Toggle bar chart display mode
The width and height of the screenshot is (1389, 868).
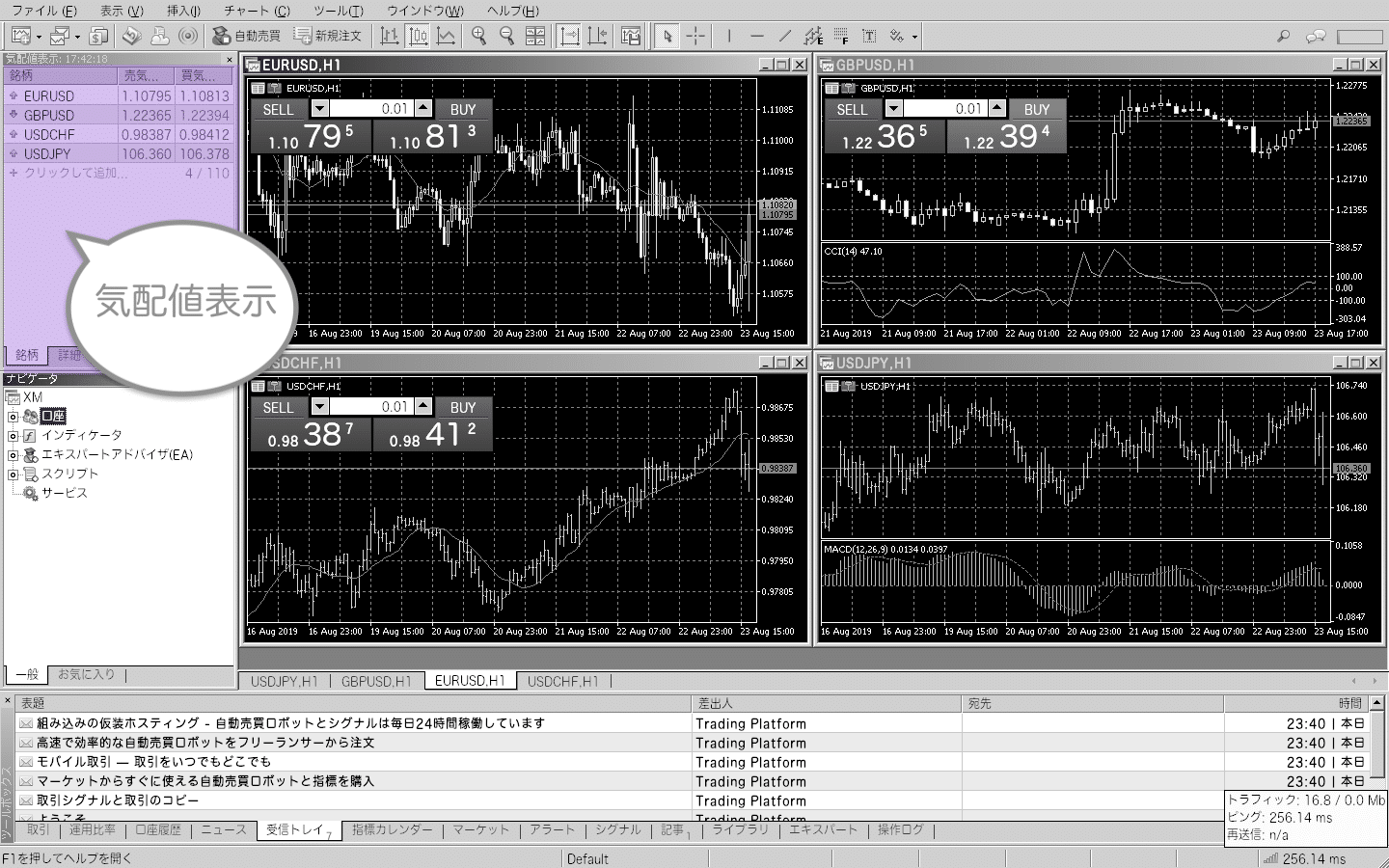click(389, 36)
